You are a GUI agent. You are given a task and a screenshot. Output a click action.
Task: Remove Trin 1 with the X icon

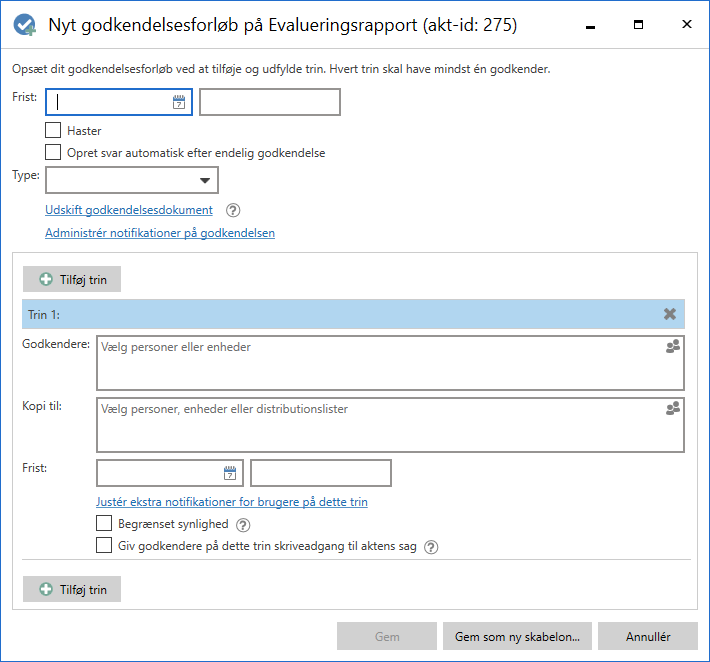coord(670,314)
